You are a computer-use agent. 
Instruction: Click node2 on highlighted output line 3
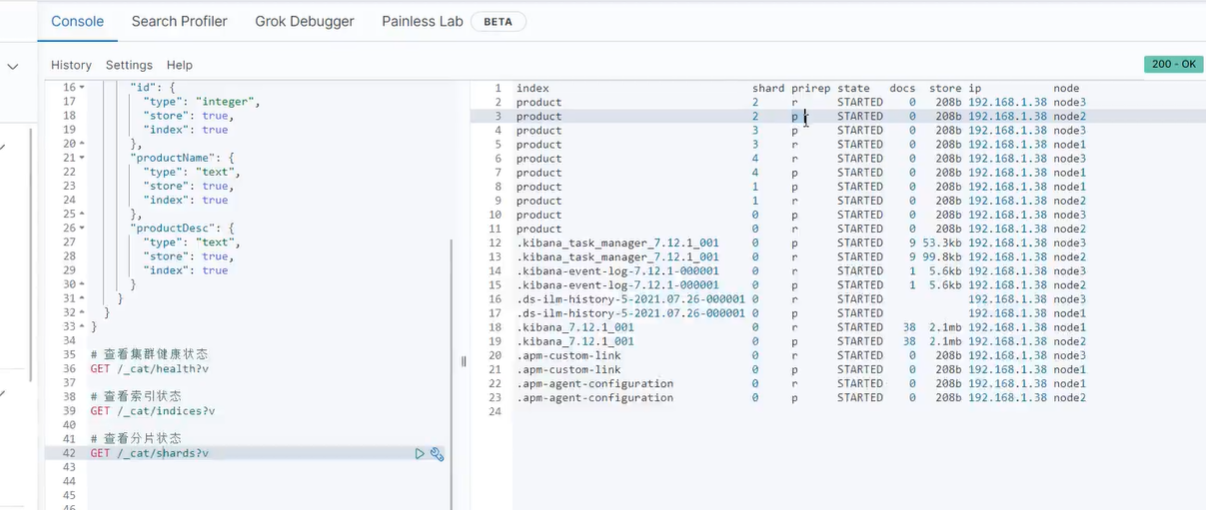pos(1069,116)
